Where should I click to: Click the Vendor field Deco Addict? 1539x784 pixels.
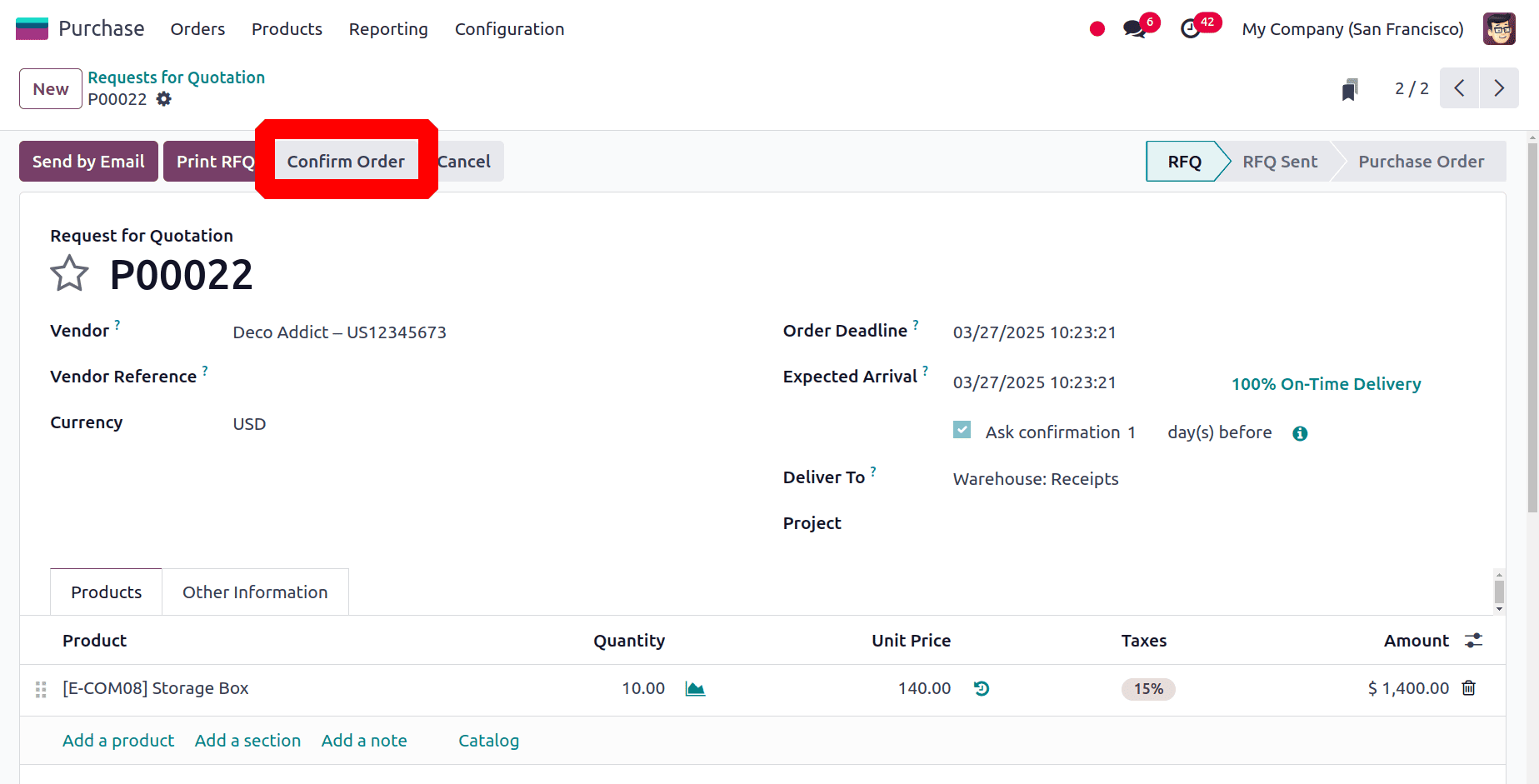[x=339, y=332]
